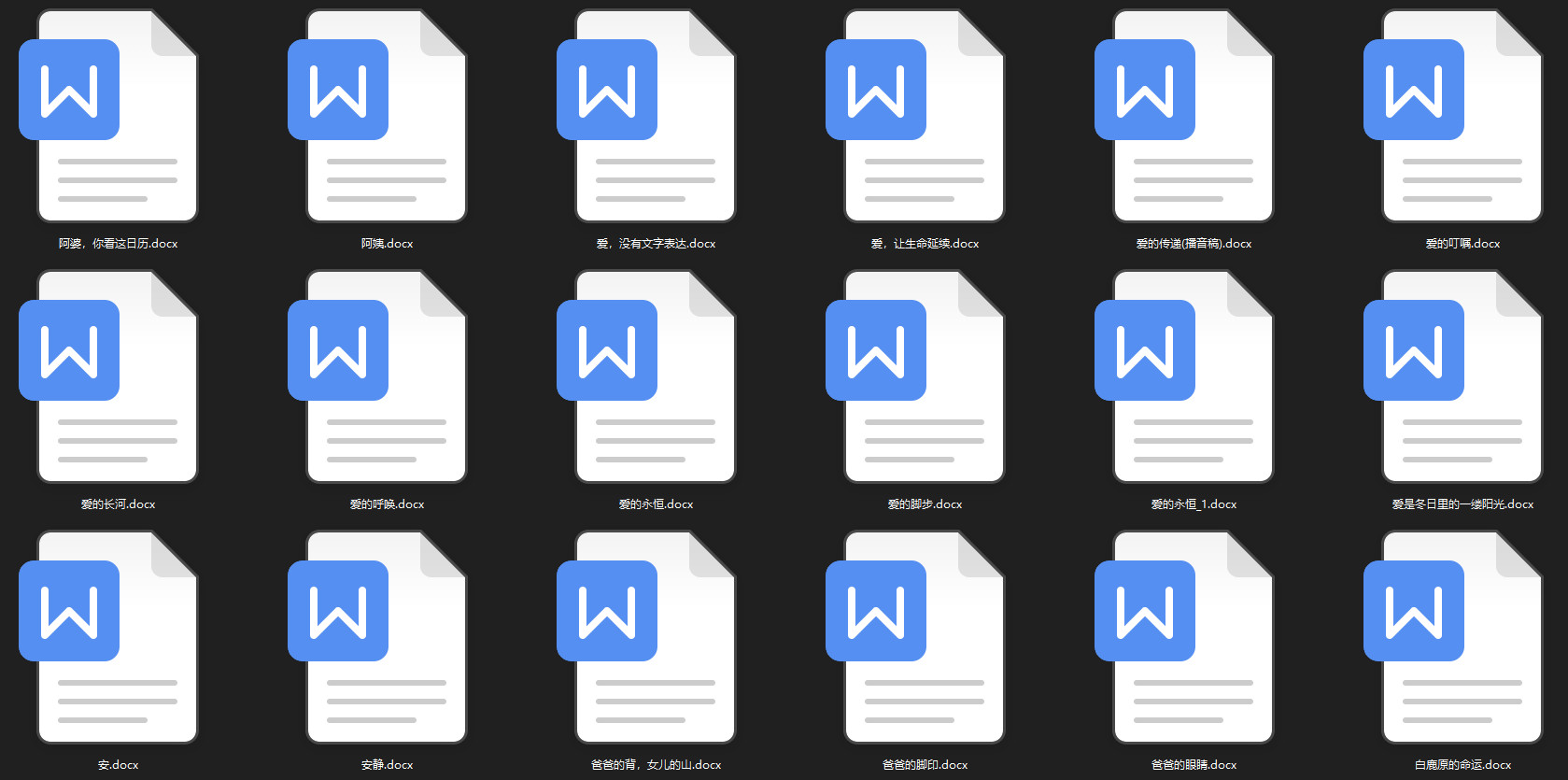The image size is (1568, 780).
Task: Click the 爸爸的背，女儿的山.docx file icon
Action: [646, 637]
